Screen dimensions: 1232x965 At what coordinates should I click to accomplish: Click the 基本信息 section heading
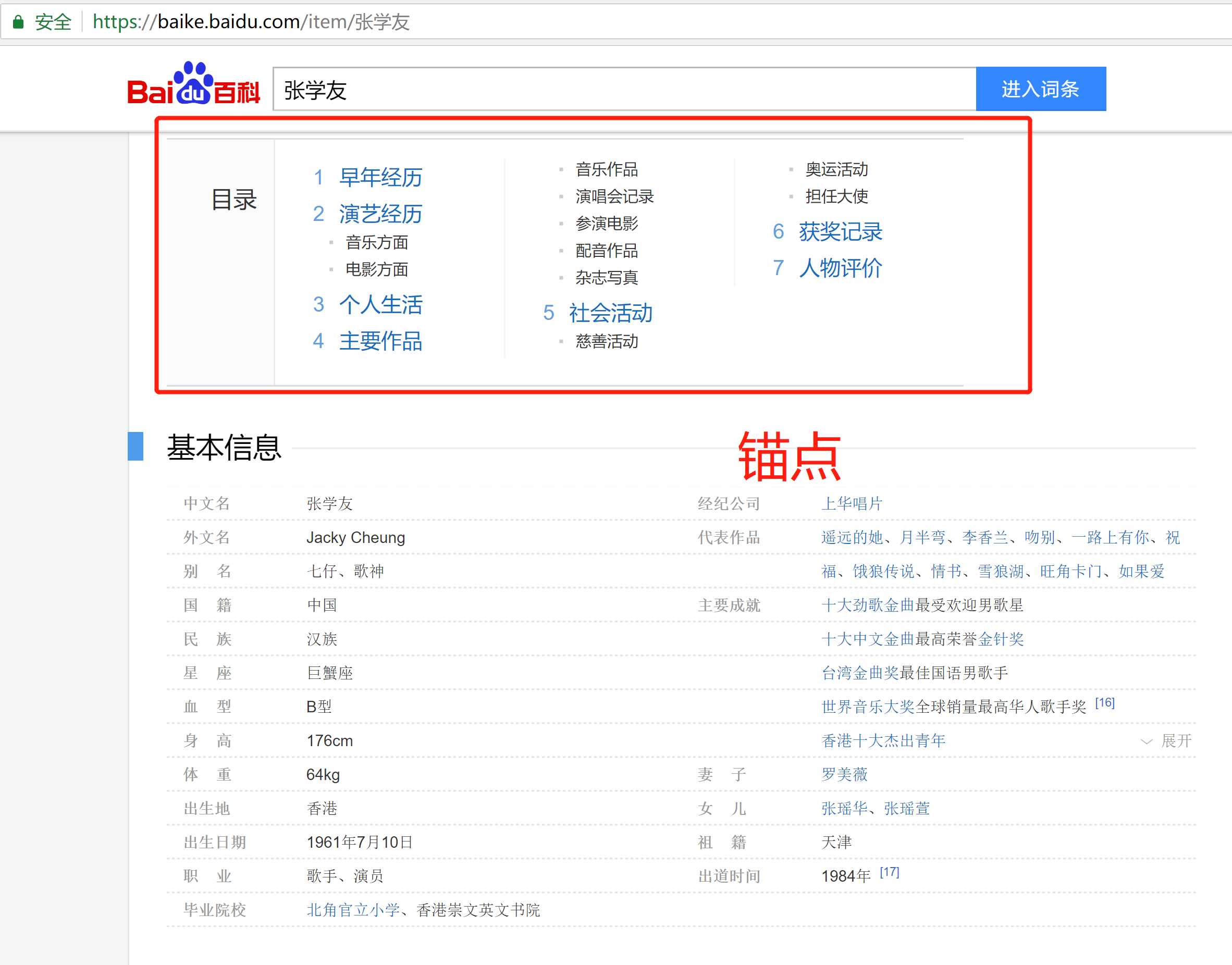tap(224, 448)
